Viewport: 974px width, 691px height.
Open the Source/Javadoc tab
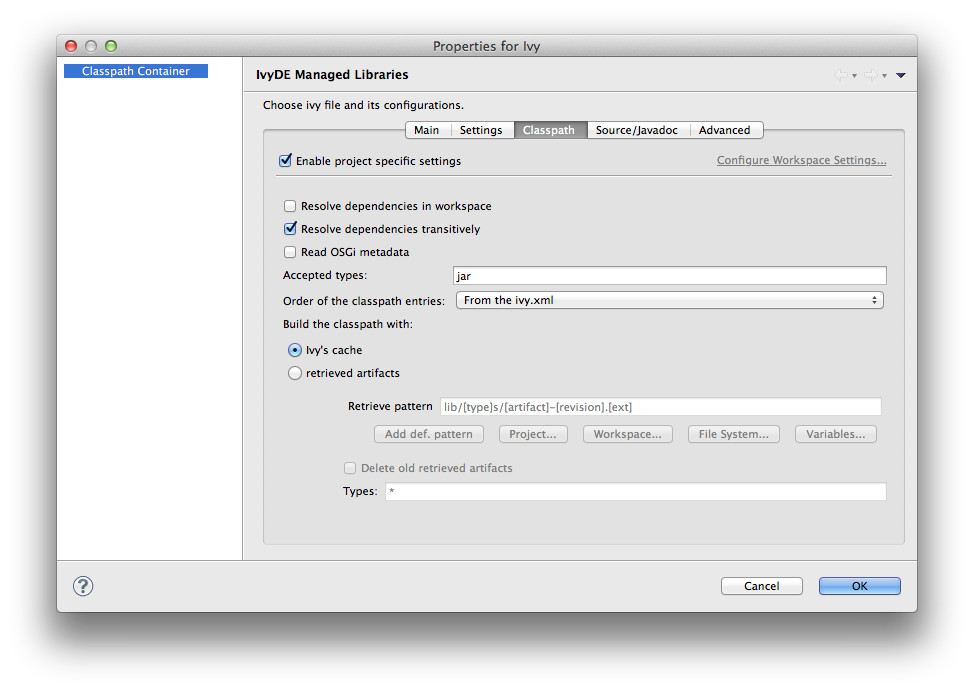point(636,130)
